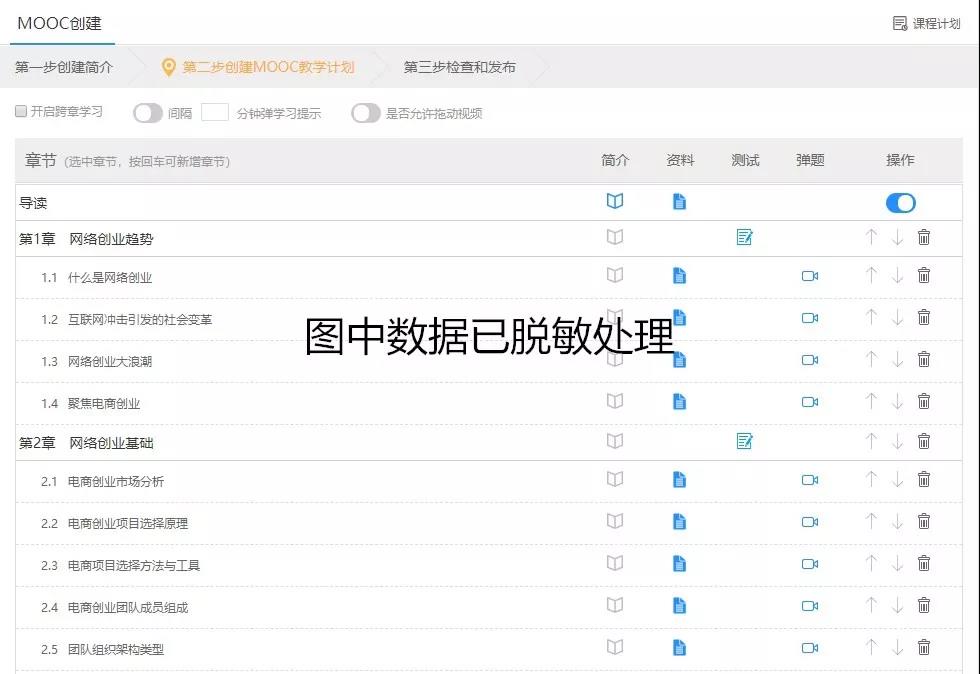Move 聚焦电商创业 up with the arrow
Image resolution: width=980 pixels, height=674 pixels.
pos(871,402)
